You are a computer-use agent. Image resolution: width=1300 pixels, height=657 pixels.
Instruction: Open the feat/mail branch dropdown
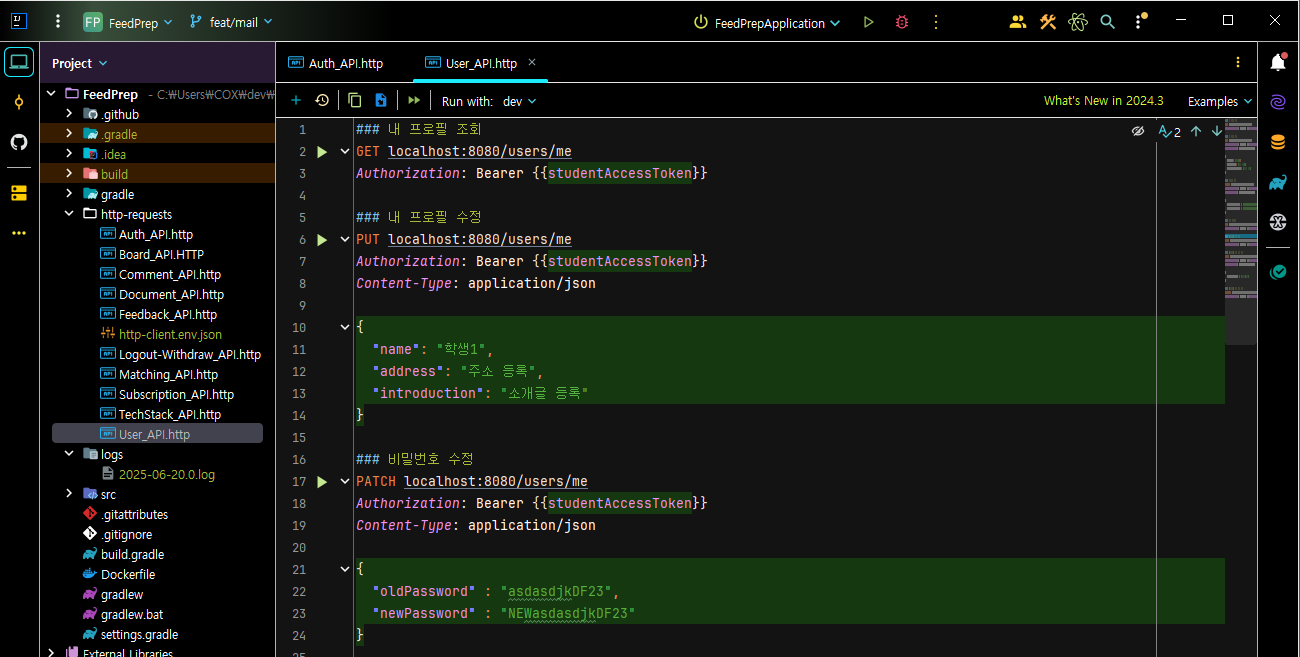point(231,22)
